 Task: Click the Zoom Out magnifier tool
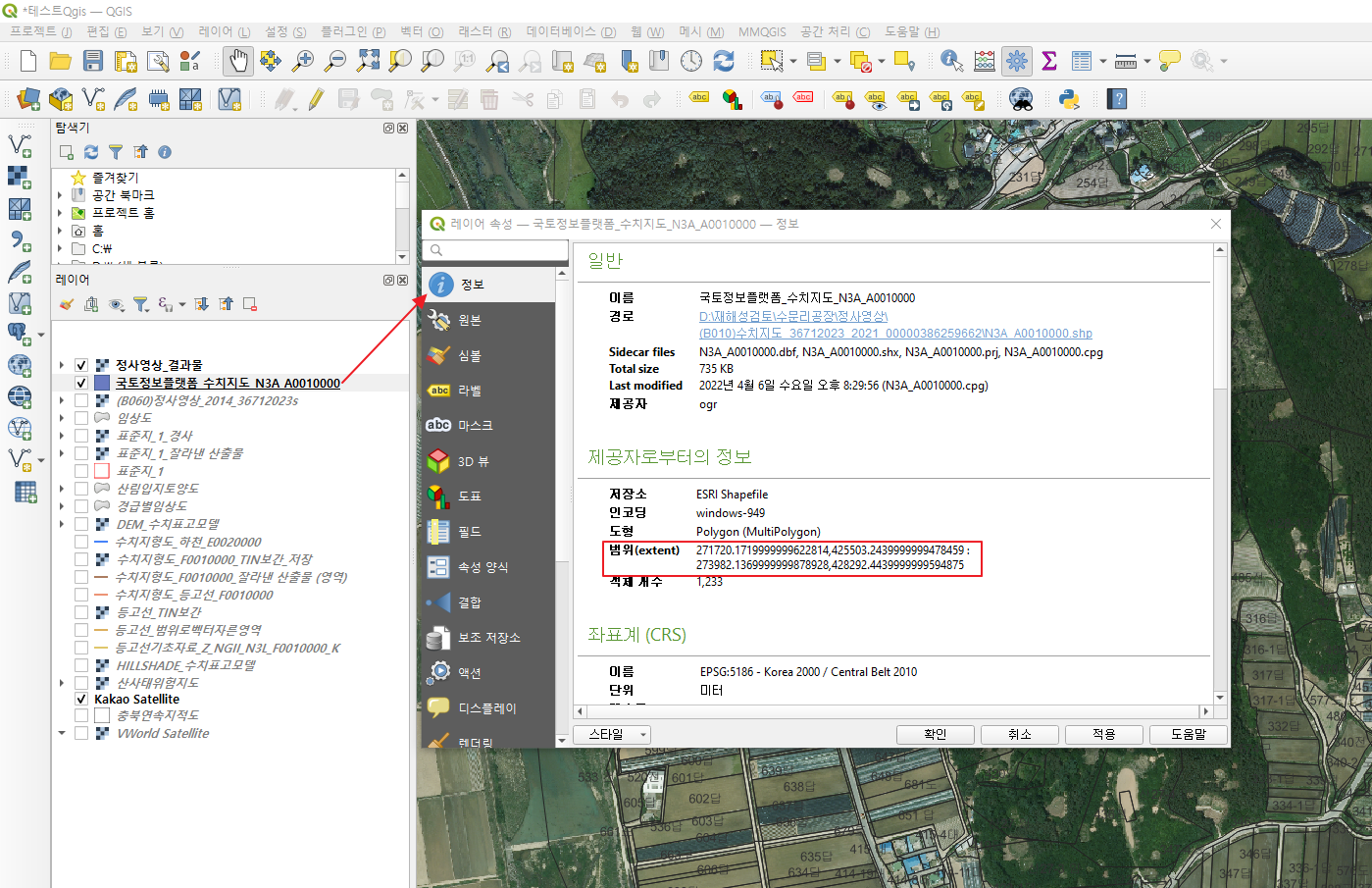click(x=335, y=61)
